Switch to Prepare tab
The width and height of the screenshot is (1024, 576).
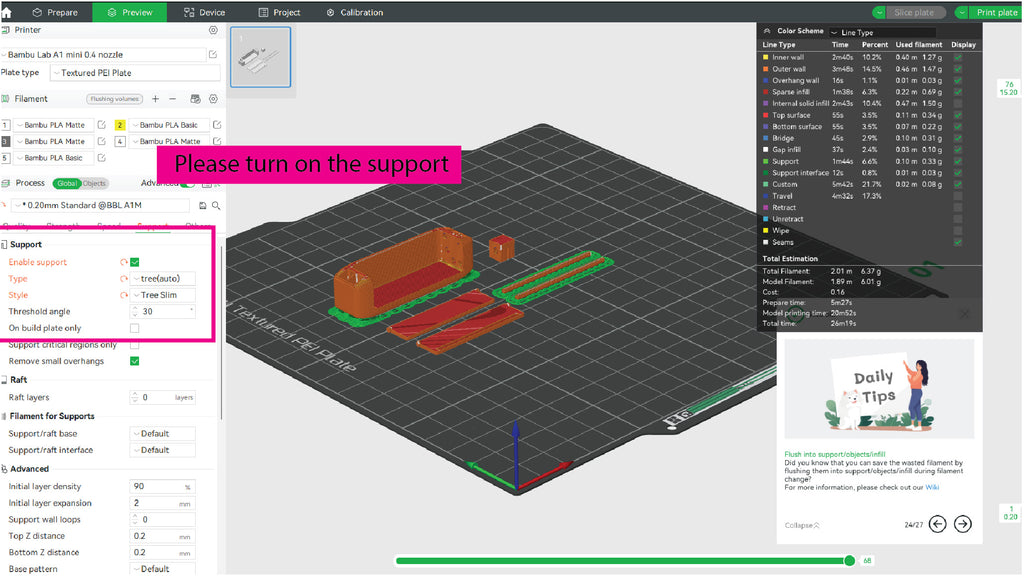tap(55, 12)
